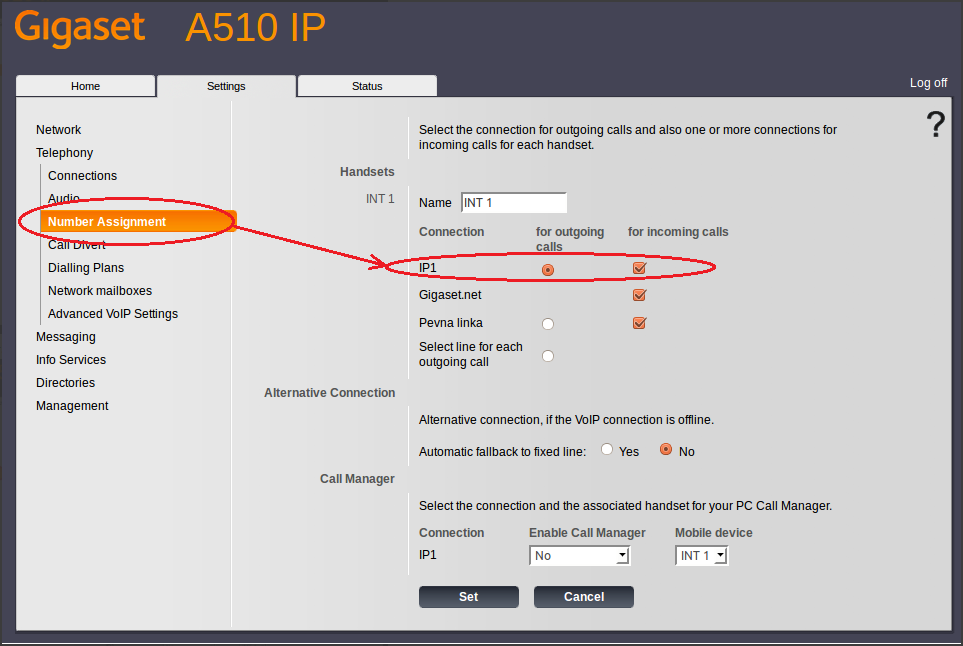
Task: Switch to the Status tab
Action: click(367, 86)
